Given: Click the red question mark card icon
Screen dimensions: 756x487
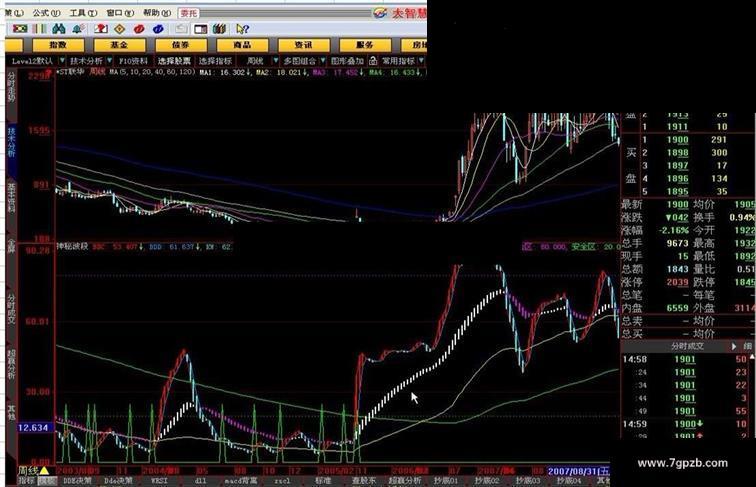Looking at the screenshot, I should (101, 29).
